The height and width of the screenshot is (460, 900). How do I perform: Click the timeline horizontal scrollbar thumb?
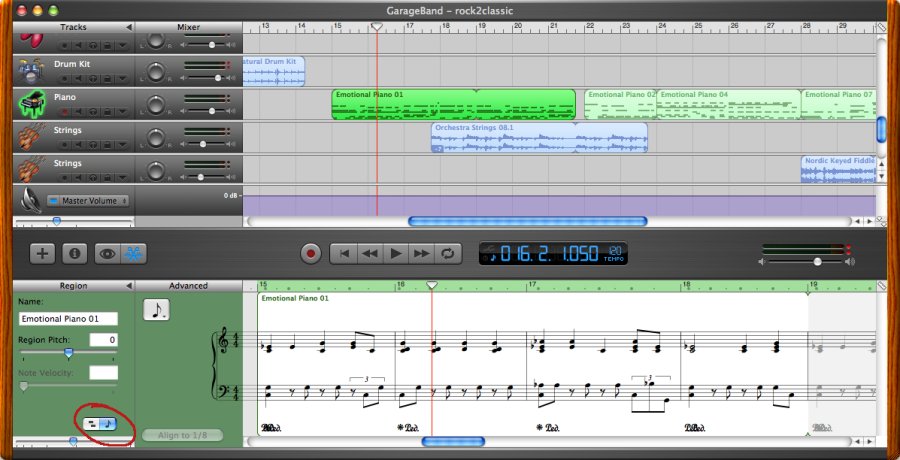pyautogui.click(x=527, y=221)
